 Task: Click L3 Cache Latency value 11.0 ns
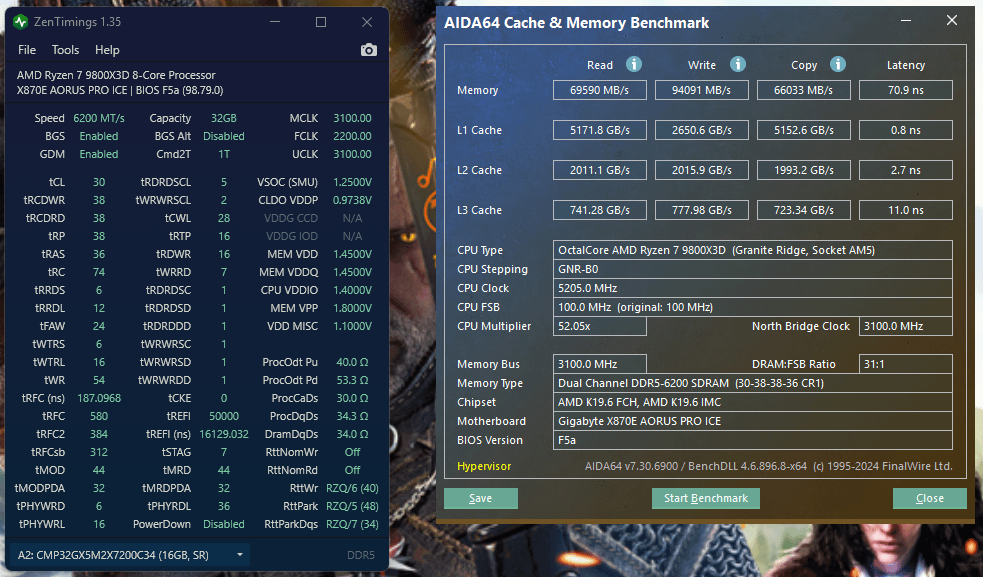tap(906, 210)
